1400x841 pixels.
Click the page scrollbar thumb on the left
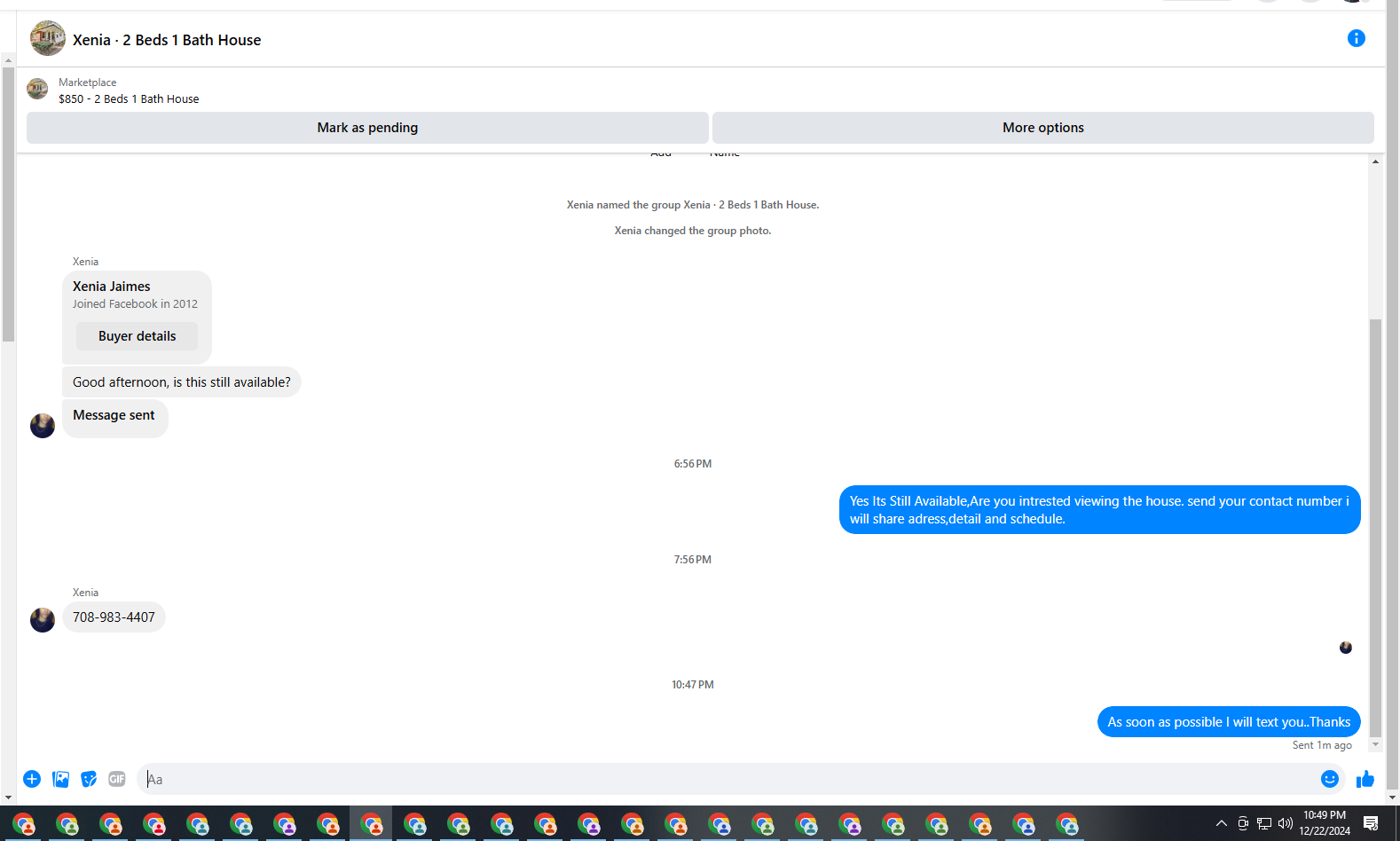pyautogui.click(x=8, y=204)
